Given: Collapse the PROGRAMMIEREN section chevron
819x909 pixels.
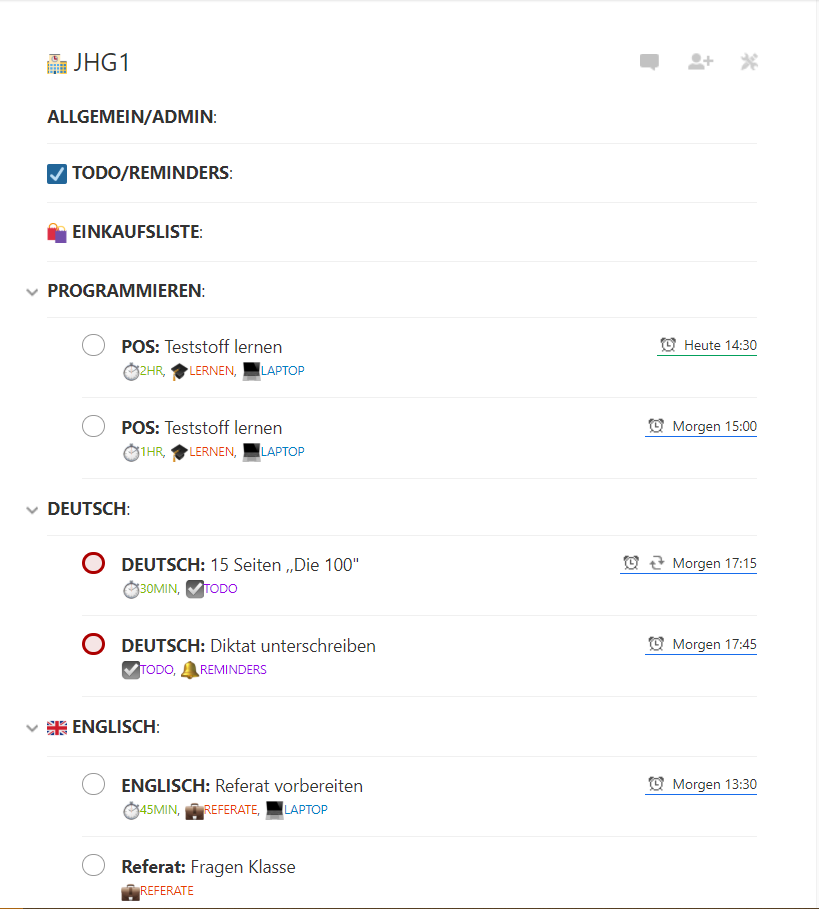Looking at the screenshot, I should 32,292.
